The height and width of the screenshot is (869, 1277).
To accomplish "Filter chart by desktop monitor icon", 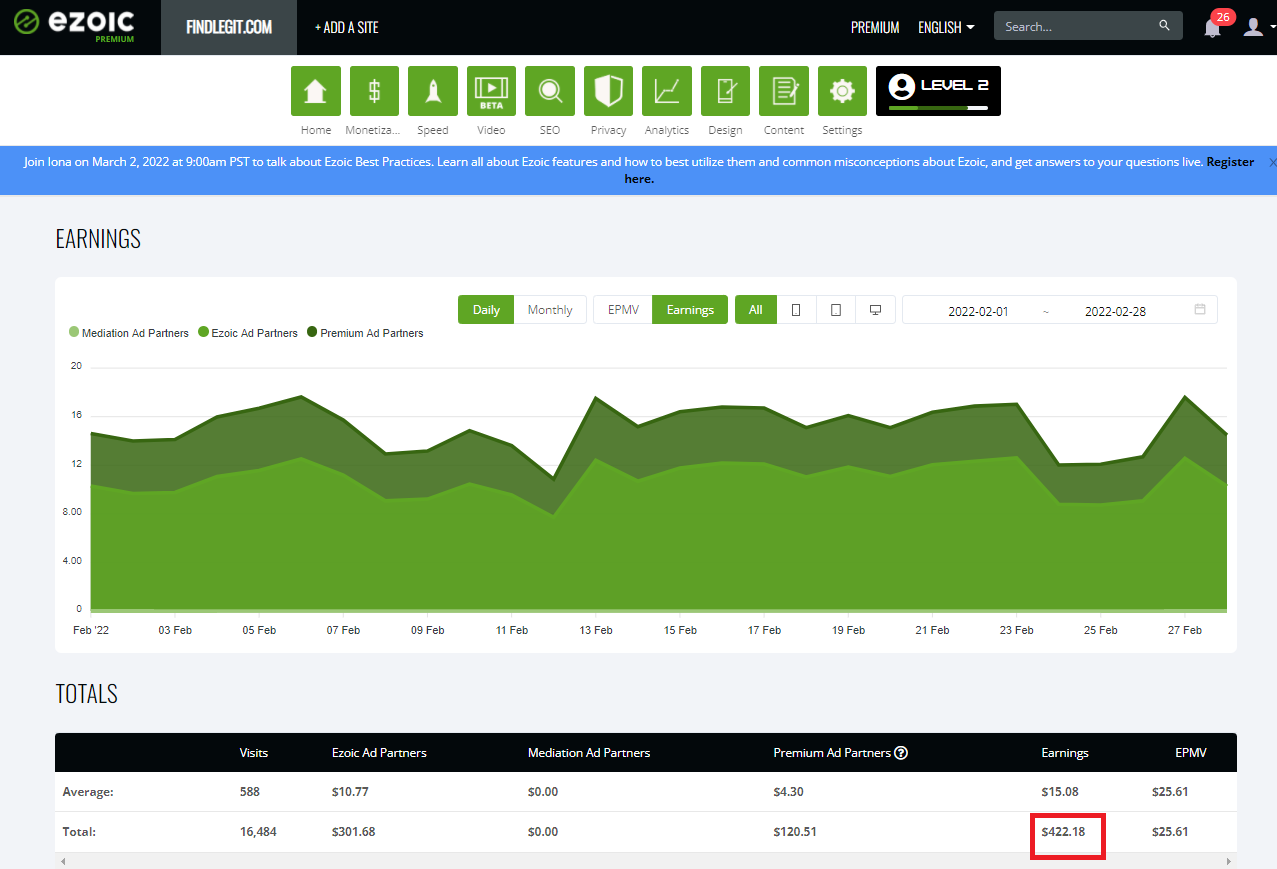I will point(876,310).
